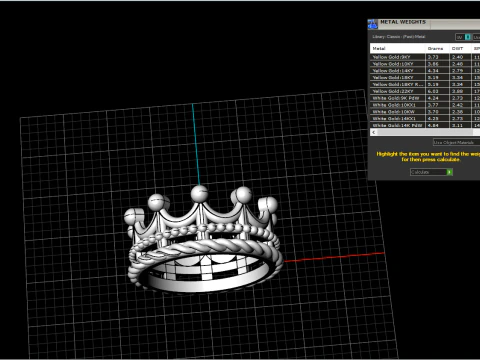The height and width of the screenshot is (360, 480).
Task: Toggle the teal library selector button
Action: click(x=468, y=37)
